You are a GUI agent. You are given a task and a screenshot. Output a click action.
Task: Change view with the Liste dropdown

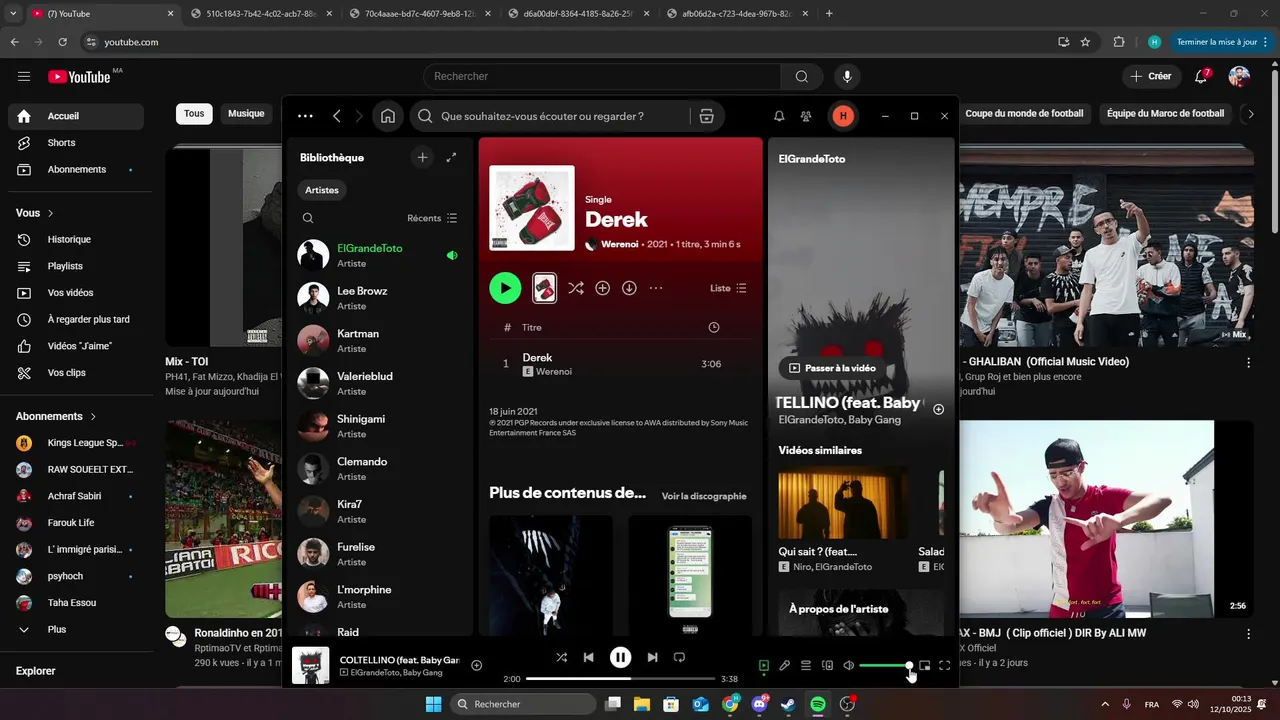click(x=728, y=288)
